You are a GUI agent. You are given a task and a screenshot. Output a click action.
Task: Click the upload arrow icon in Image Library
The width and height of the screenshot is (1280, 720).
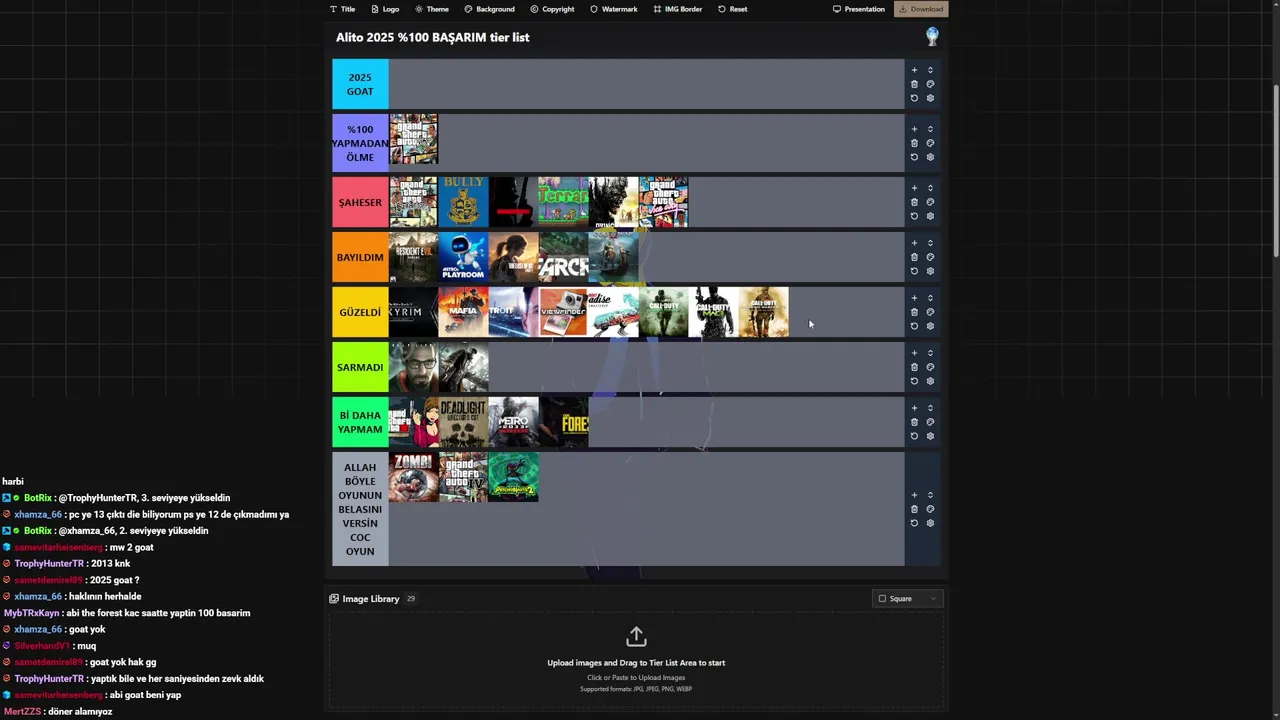(636, 637)
